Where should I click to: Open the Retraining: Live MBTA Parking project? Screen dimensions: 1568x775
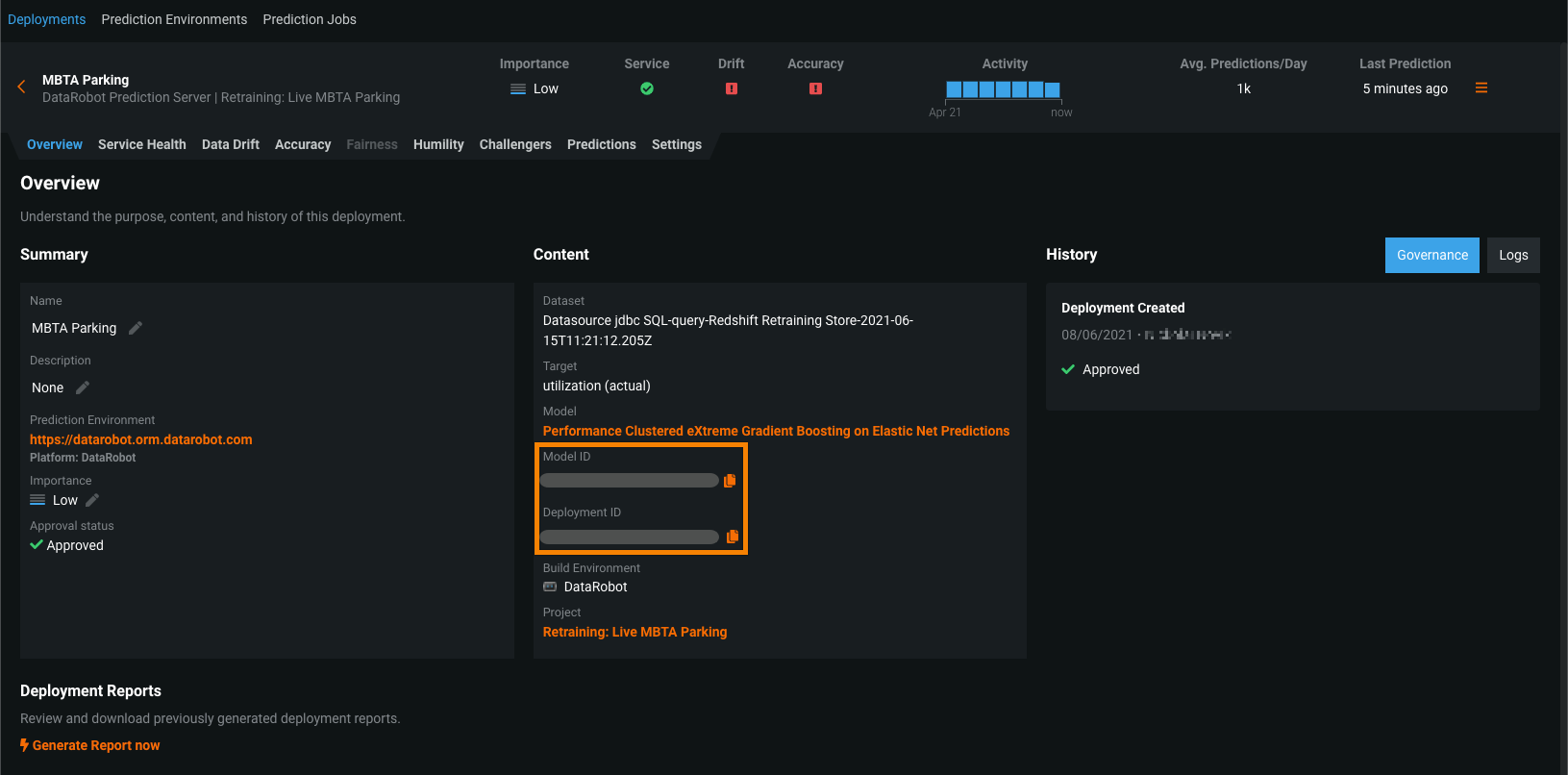635,632
